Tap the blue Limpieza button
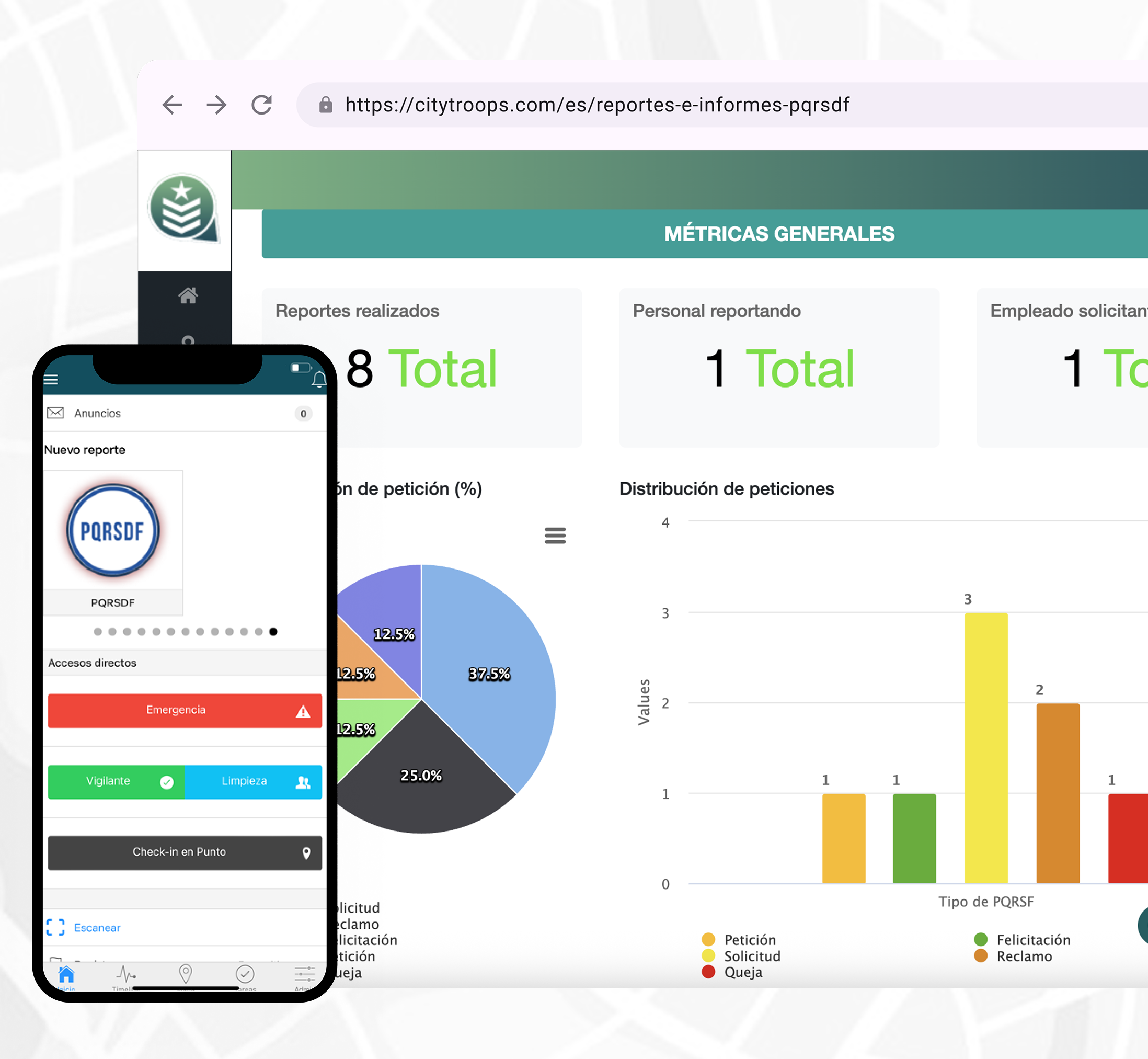The width and height of the screenshot is (1148, 1059). click(253, 782)
